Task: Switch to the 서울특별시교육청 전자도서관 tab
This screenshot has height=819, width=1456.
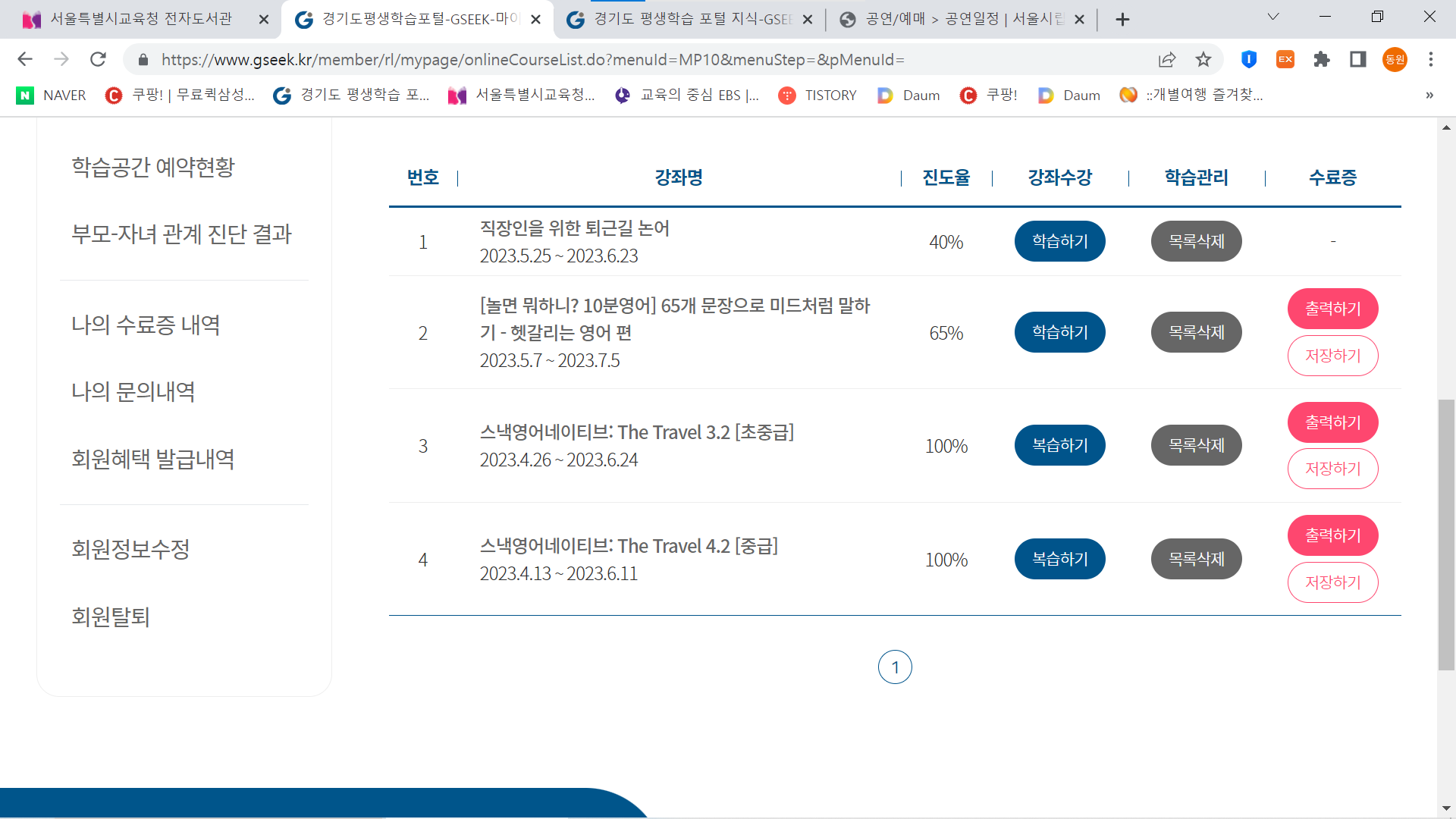Action: coord(140,19)
